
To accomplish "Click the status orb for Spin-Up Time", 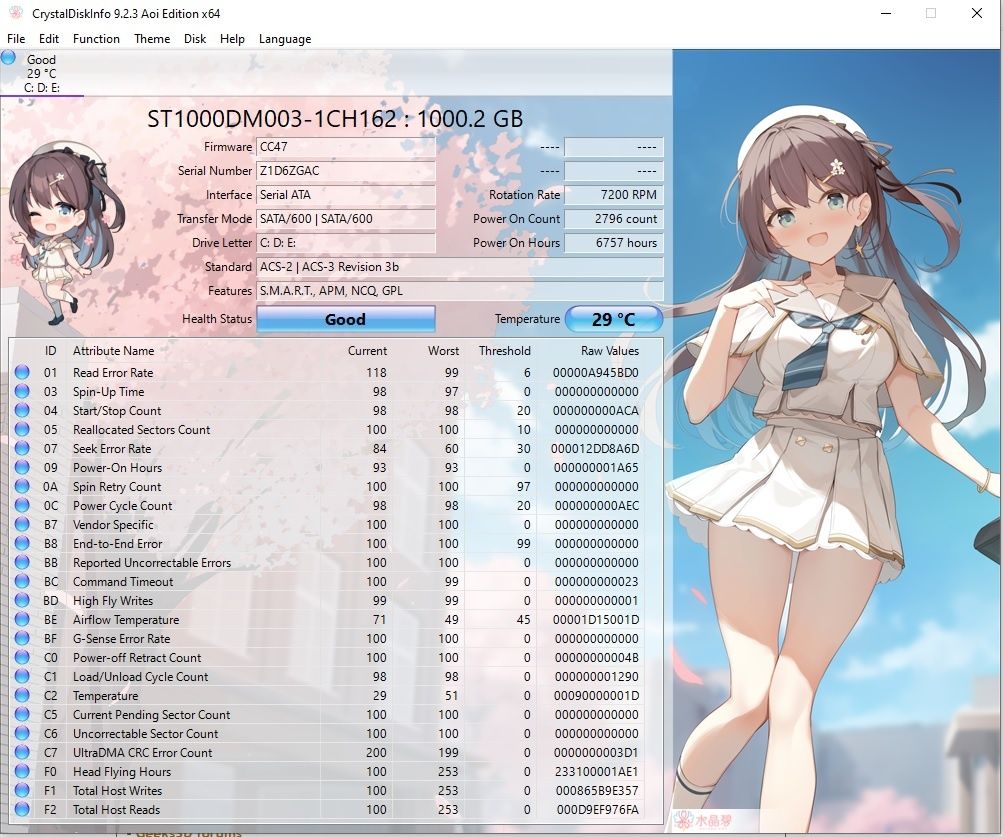I will coord(22,391).
